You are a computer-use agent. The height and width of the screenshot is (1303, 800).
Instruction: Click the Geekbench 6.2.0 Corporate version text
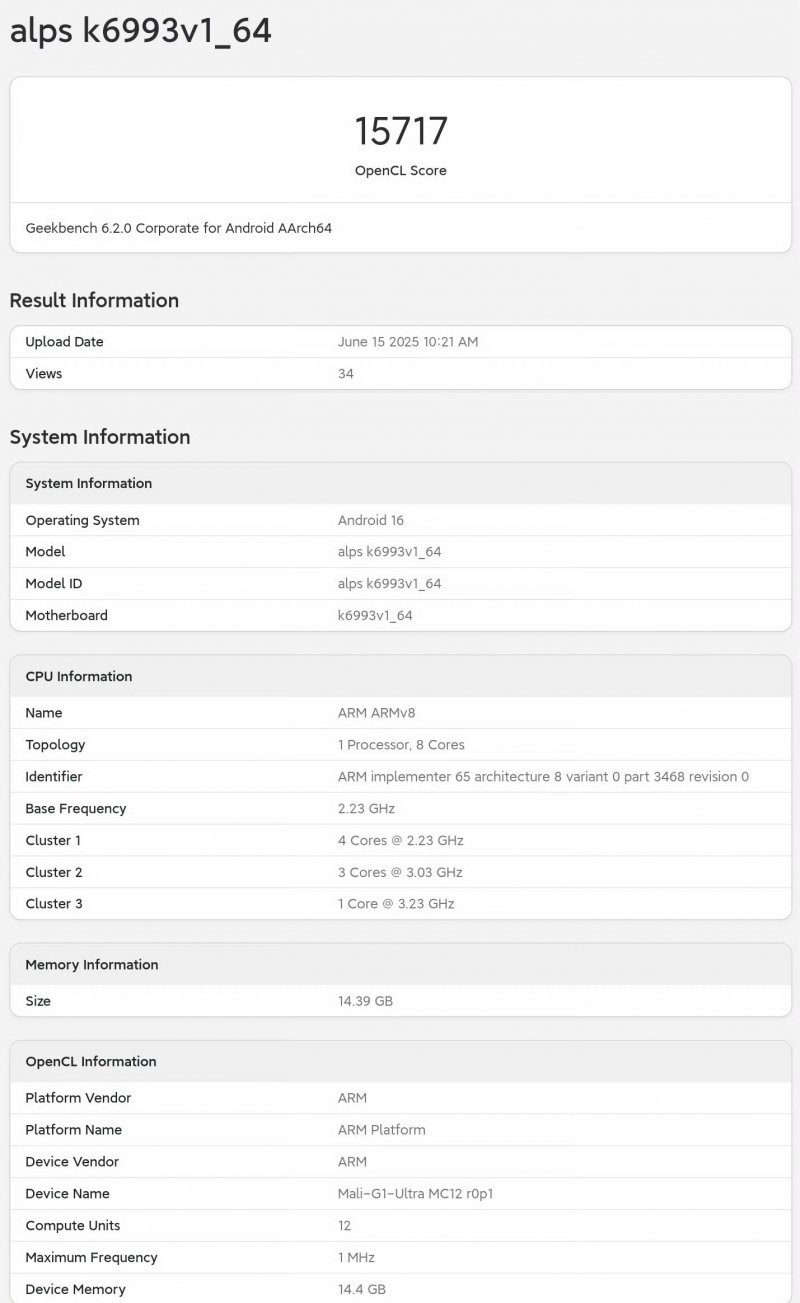(x=180, y=228)
